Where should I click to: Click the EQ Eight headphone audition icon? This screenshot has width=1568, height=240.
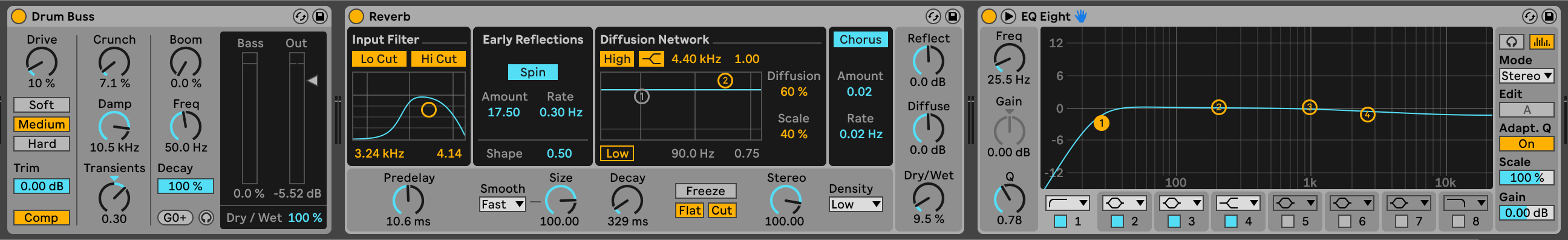(1511, 42)
